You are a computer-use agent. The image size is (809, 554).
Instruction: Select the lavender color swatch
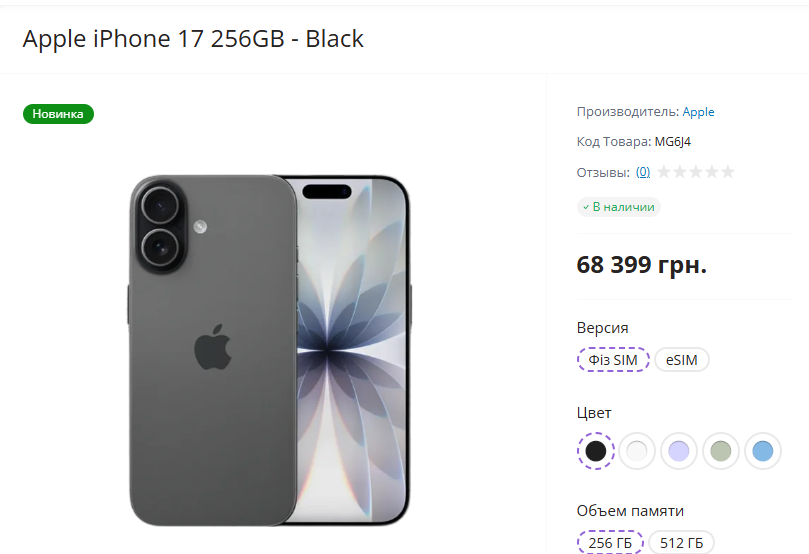pyautogui.click(x=679, y=451)
